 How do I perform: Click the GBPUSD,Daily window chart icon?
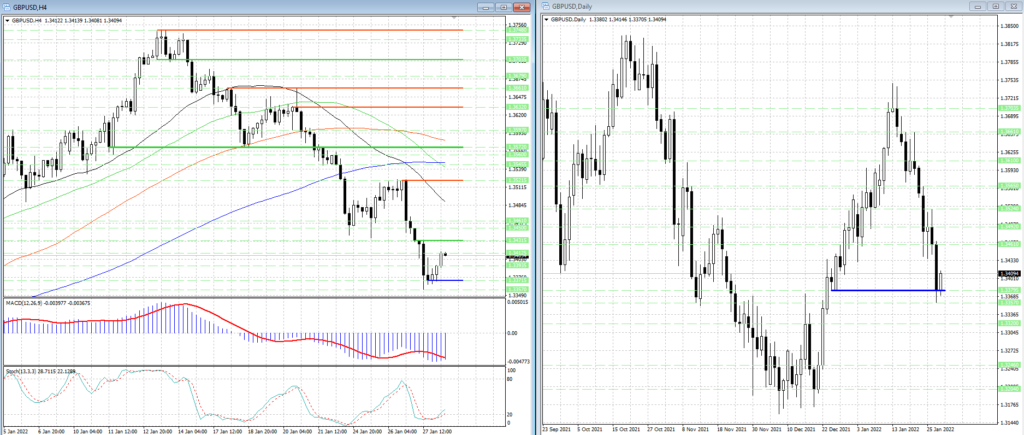point(546,6)
